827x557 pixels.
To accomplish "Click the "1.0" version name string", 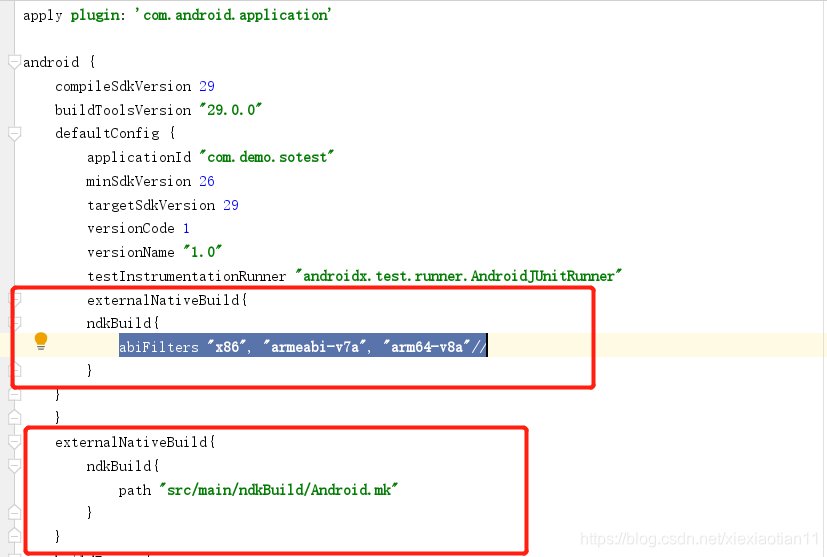I will coord(203,252).
